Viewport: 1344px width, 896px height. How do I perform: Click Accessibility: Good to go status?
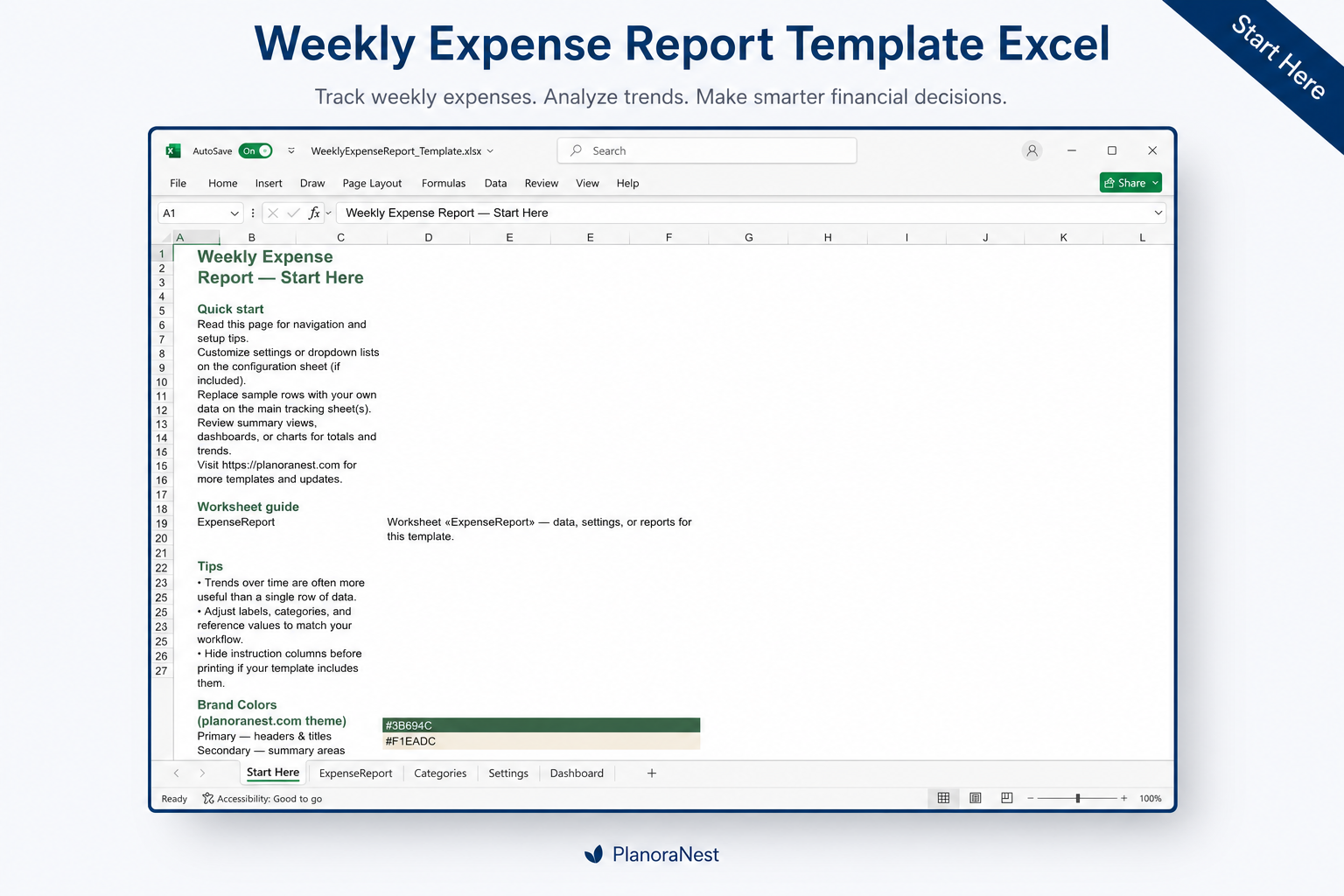262,799
